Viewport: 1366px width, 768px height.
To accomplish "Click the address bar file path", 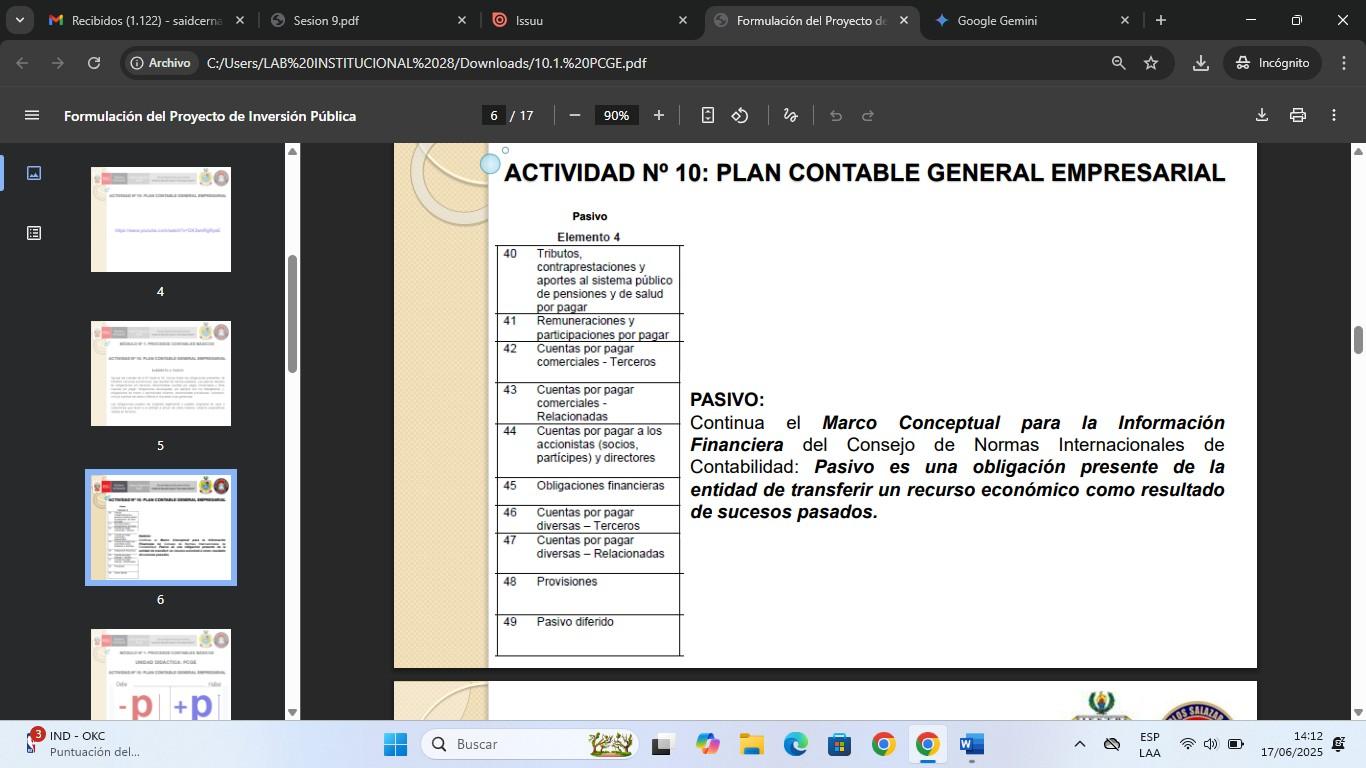I will click(x=426, y=63).
